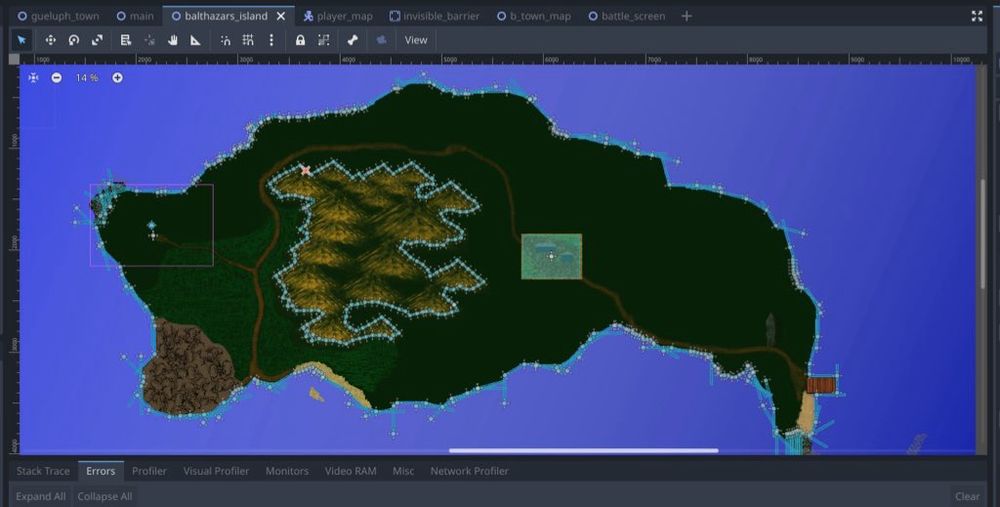
Task: Switch to the Scale Mode tool
Action: (x=97, y=40)
